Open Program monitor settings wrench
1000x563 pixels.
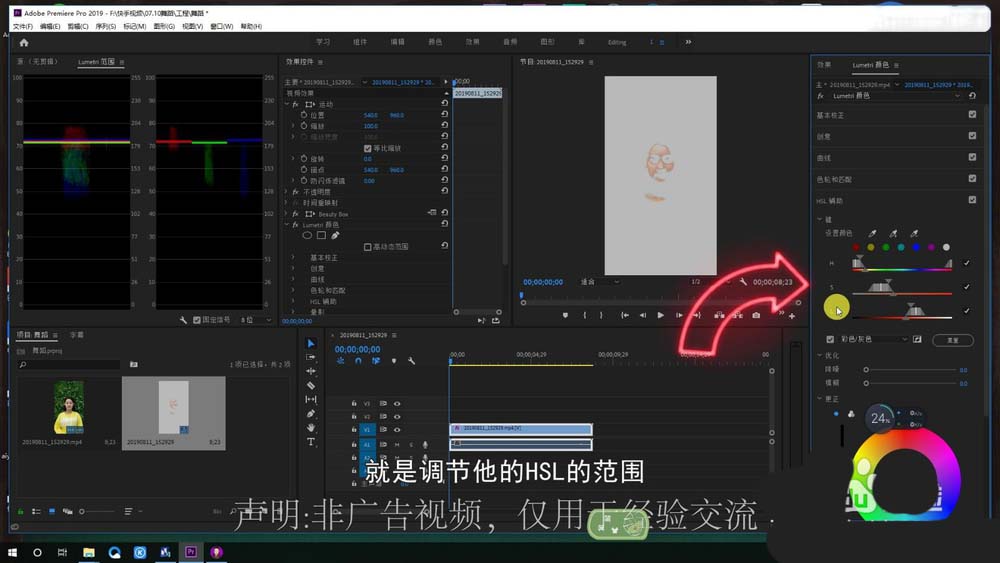pos(743,282)
